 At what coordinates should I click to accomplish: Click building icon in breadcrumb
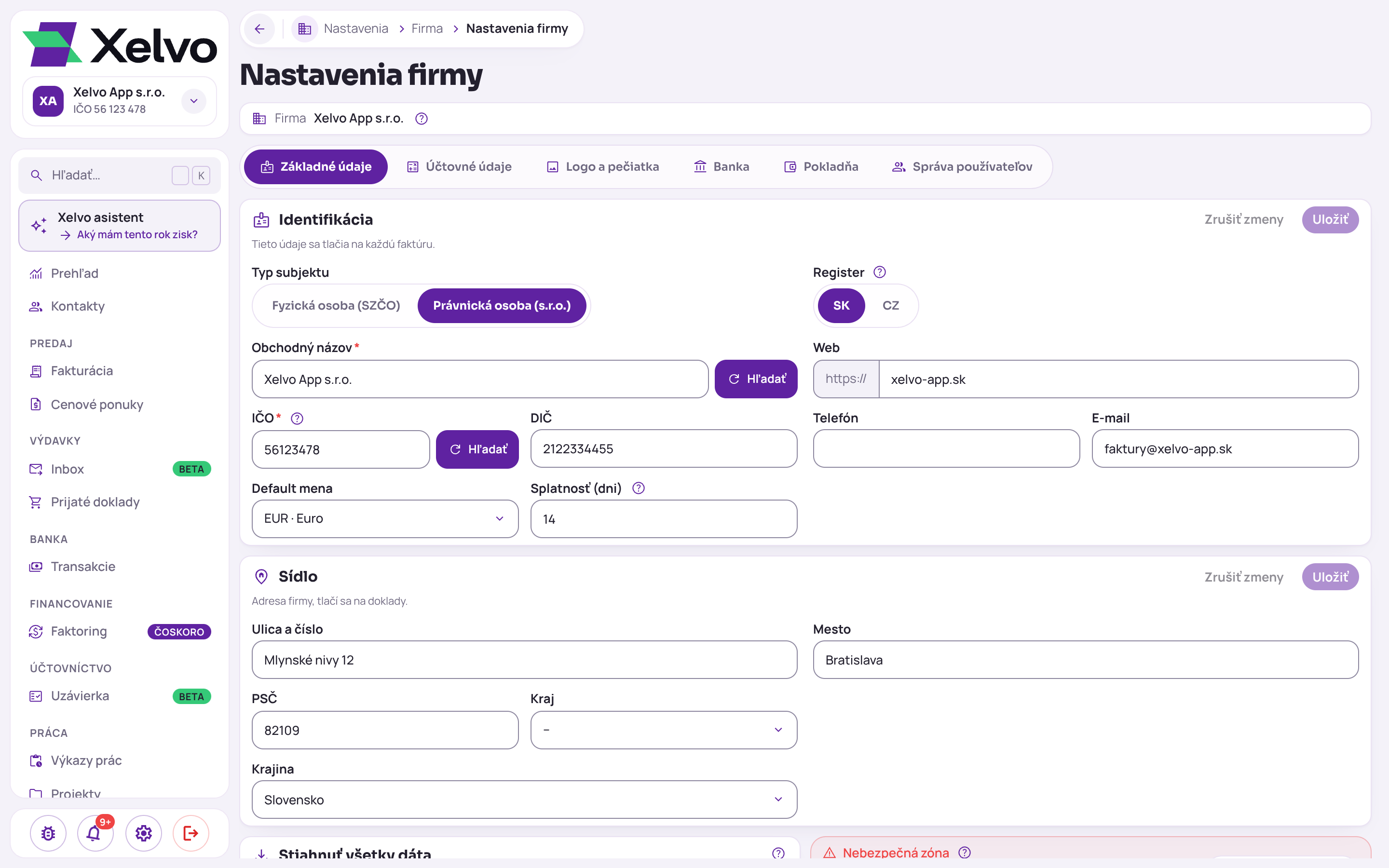coord(304,29)
